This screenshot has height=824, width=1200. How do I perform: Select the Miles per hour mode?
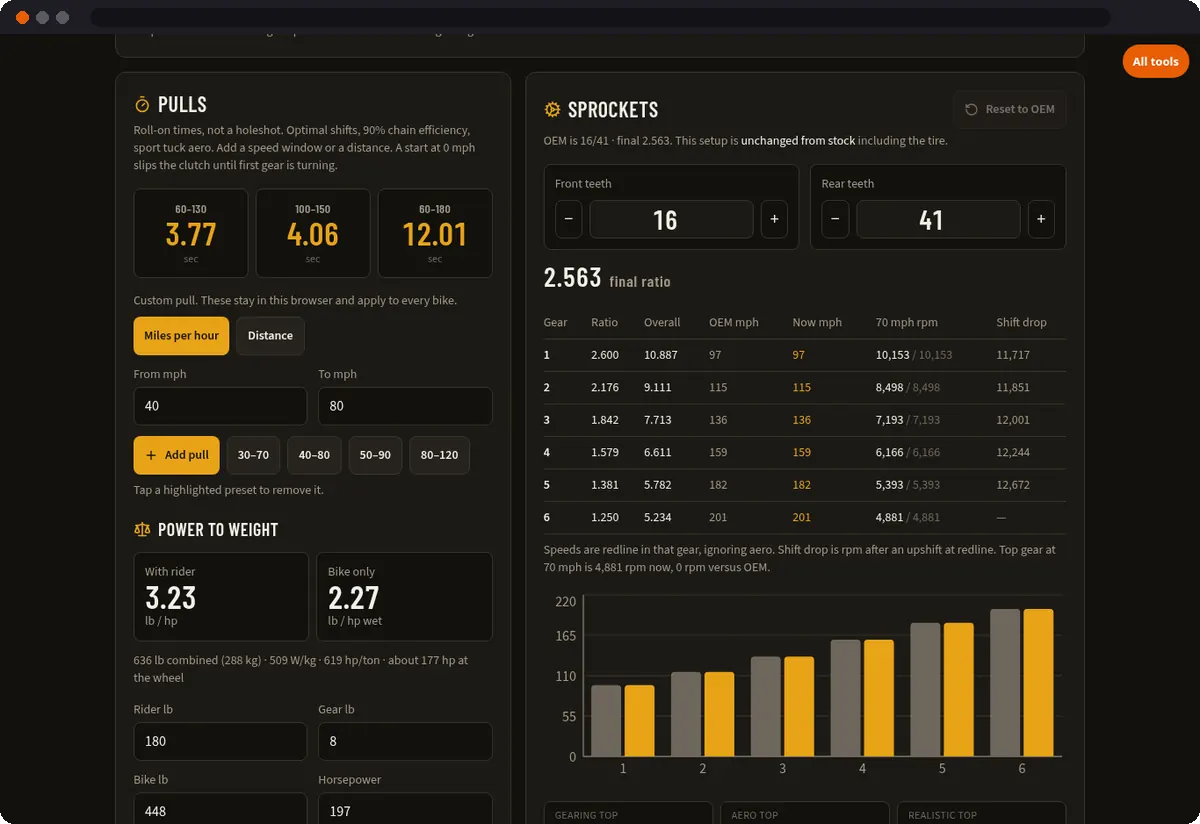click(x=181, y=336)
